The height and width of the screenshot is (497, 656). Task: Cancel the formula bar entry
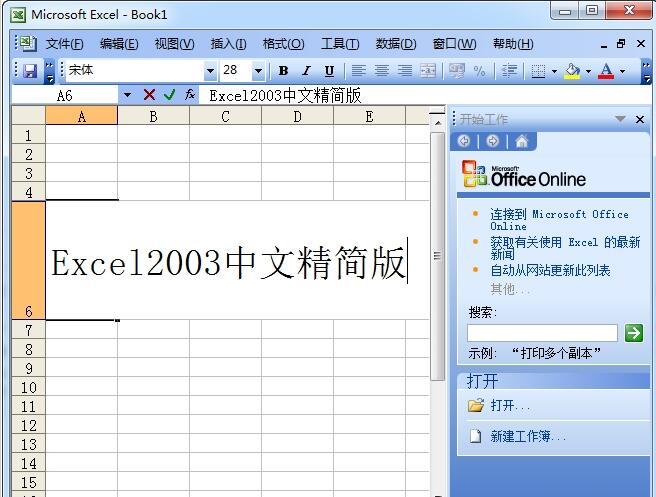coord(149,95)
